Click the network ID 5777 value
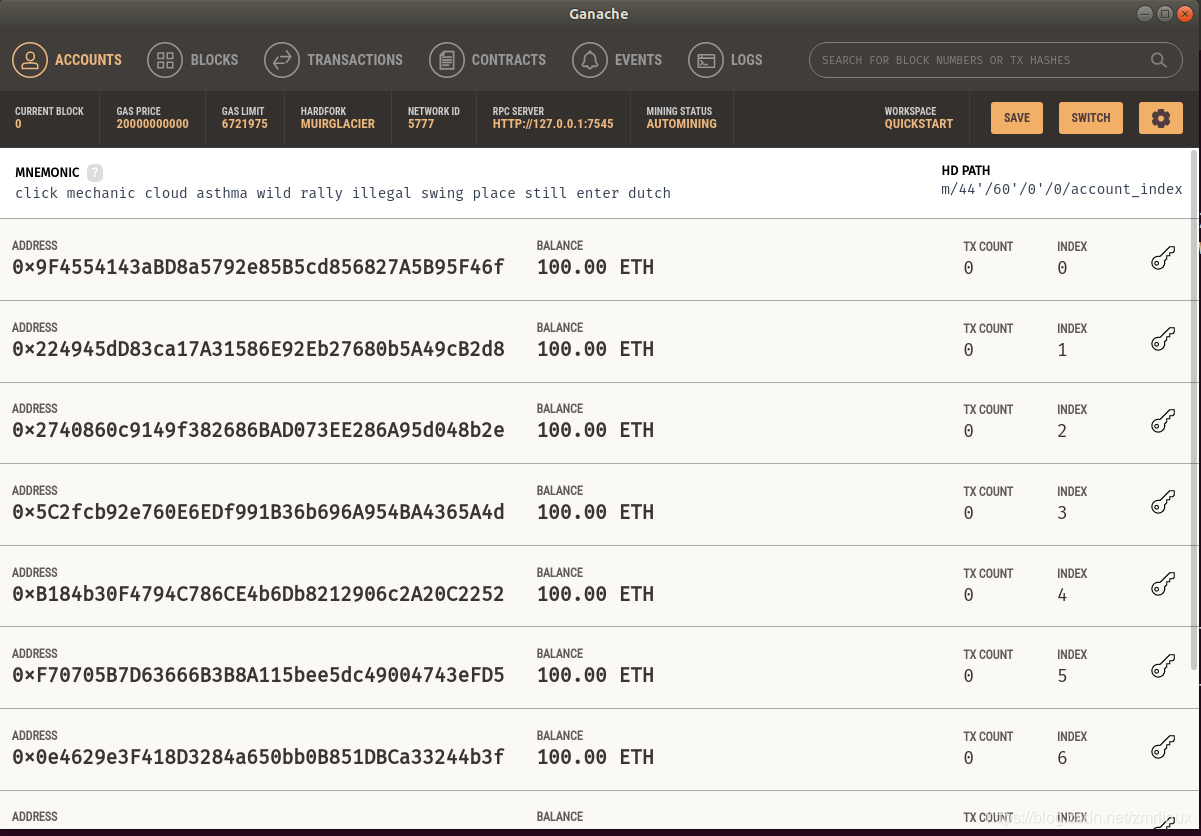1201x836 pixels. pyautogui.click(x=421, y=124)
